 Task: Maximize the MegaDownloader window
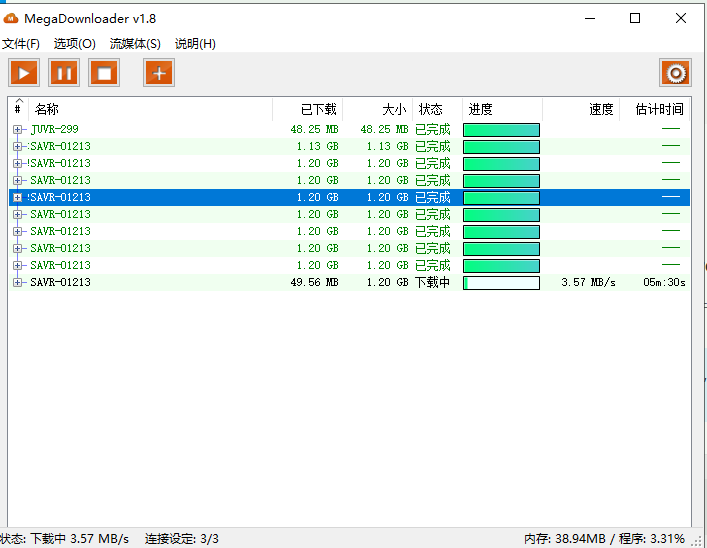pyautogui.click(x=635, y=18)
